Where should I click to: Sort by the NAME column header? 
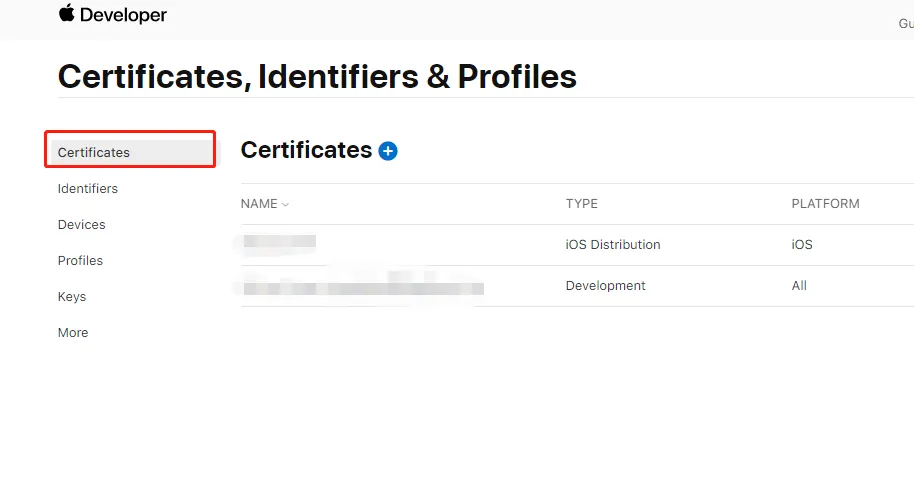259,203
